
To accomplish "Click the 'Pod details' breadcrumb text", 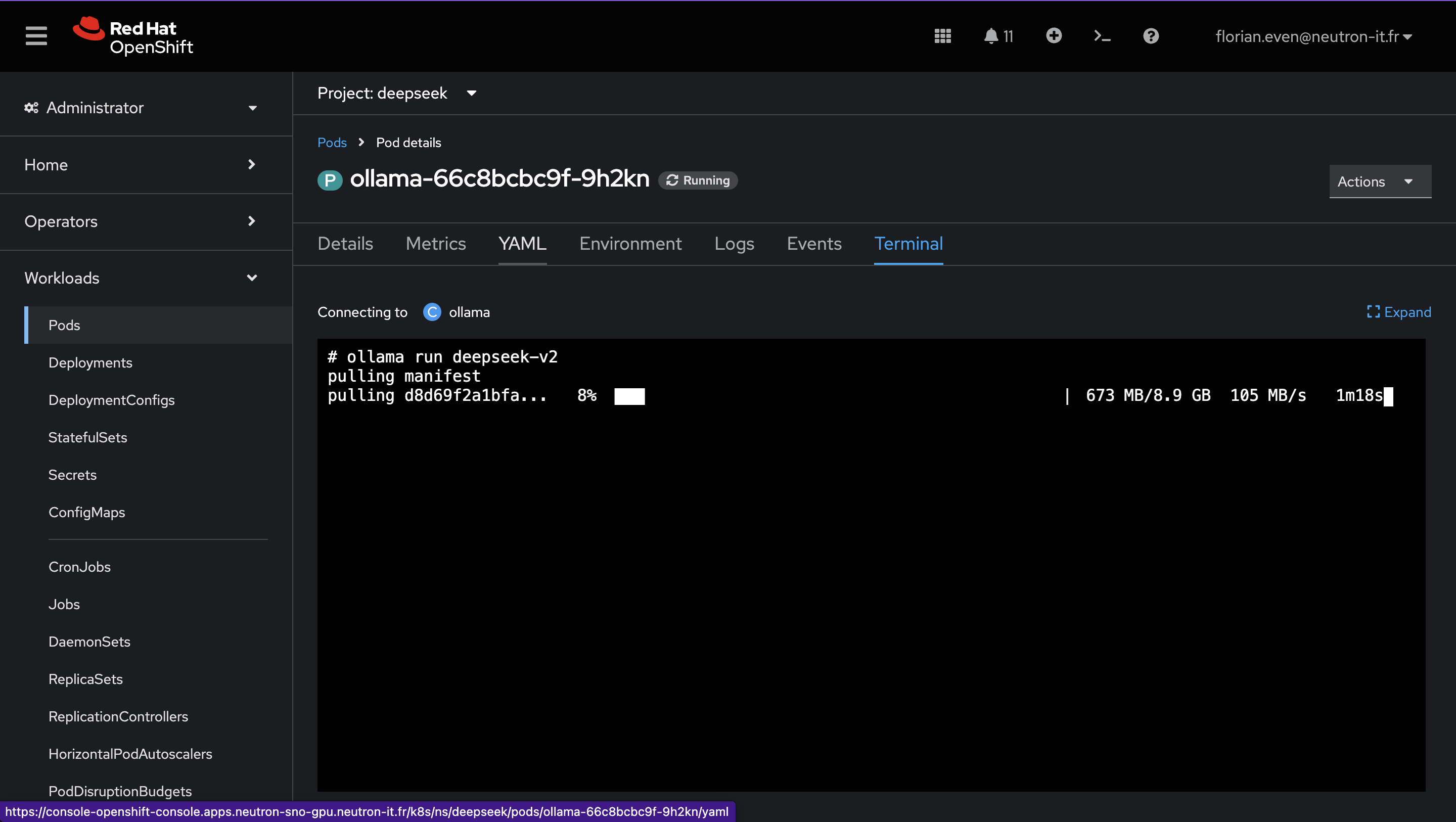I will 408,143.
